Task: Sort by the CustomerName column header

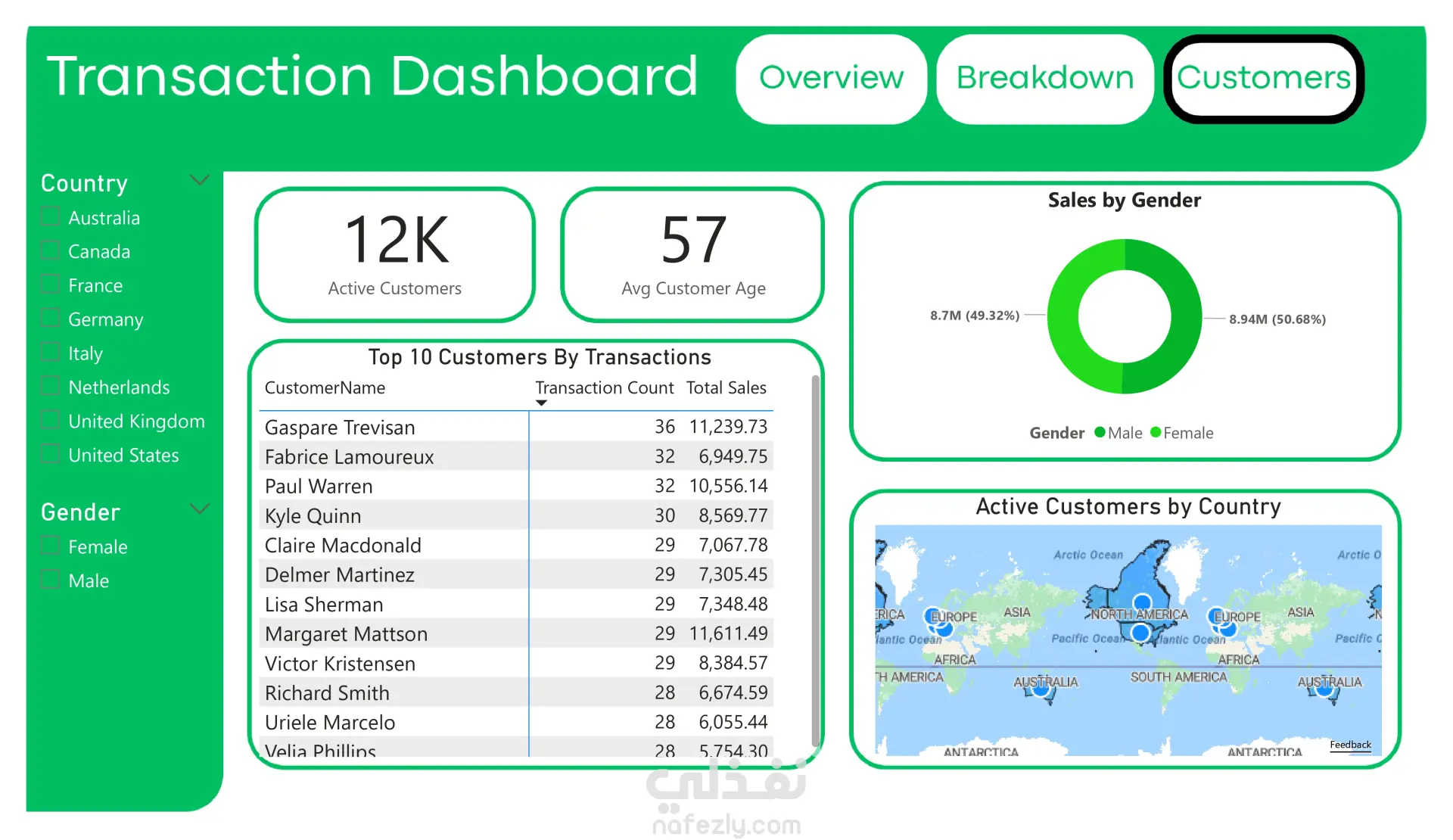Action: [325, 388]
